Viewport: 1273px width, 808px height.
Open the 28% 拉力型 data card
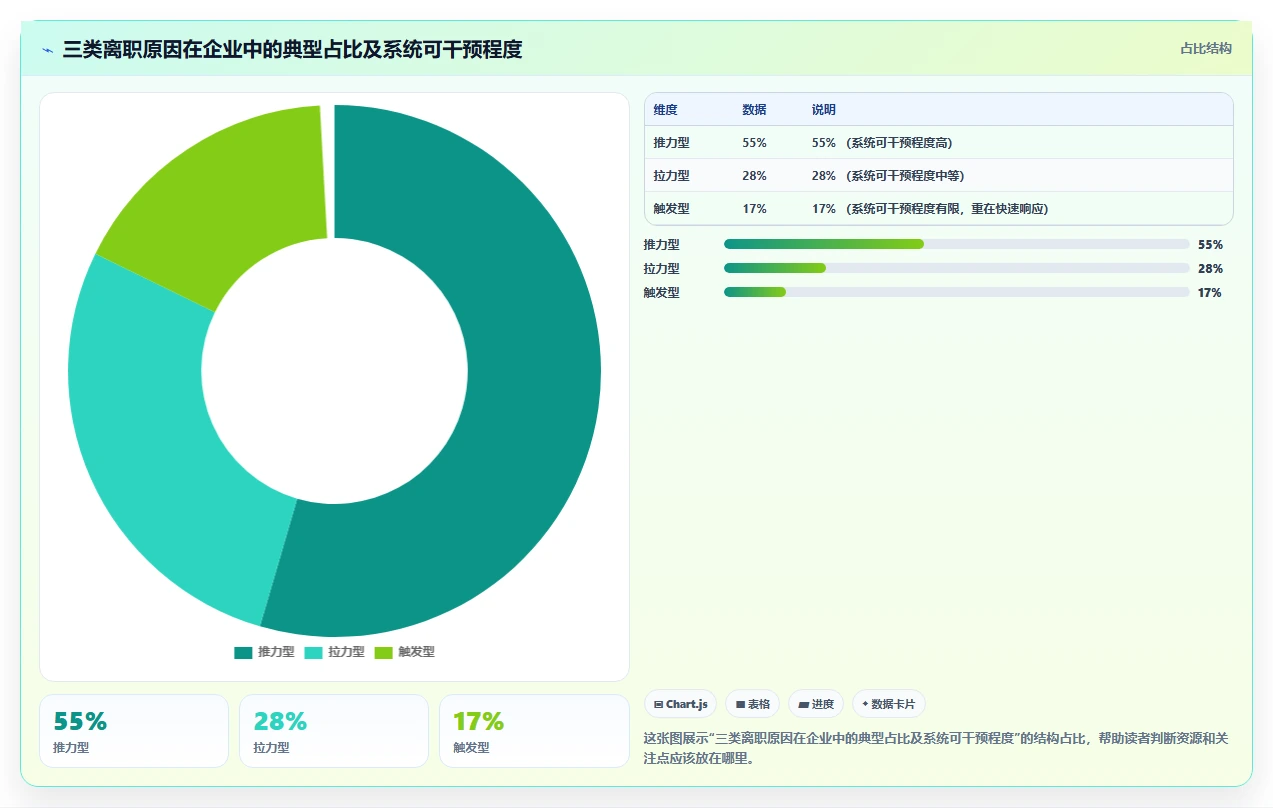(x=334, y=731)
